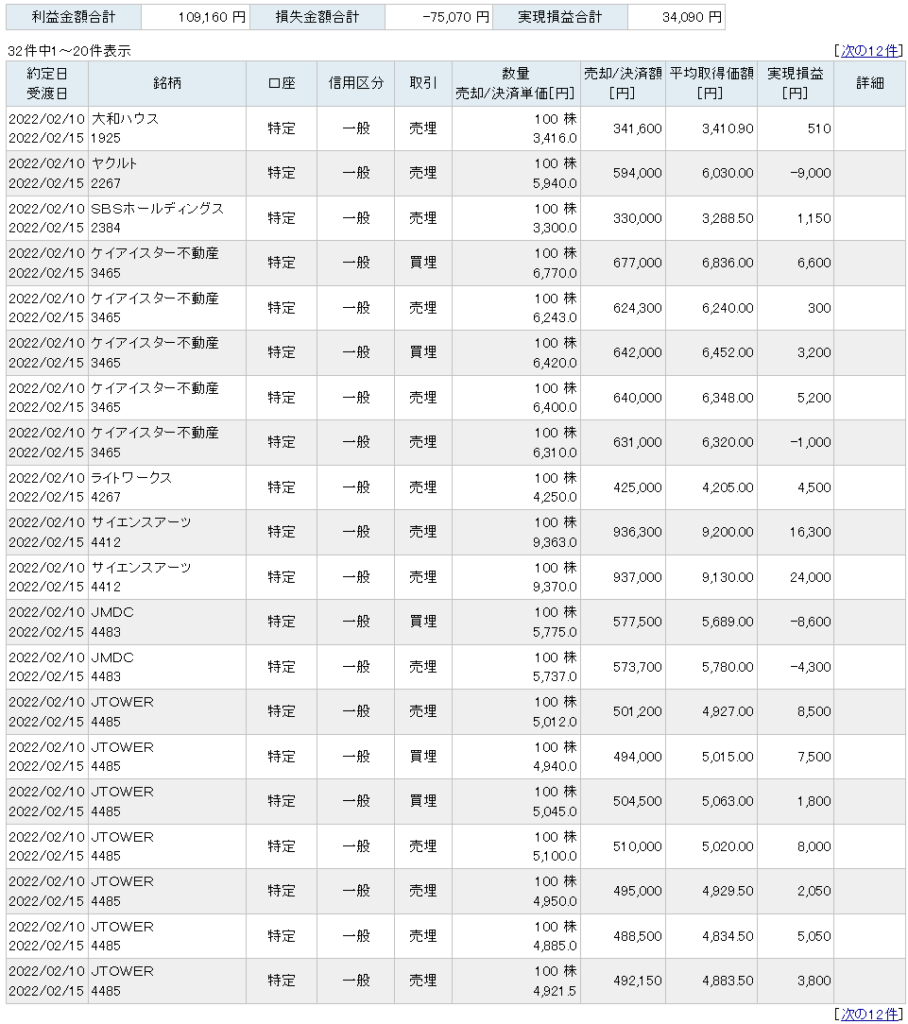Screen dimensions: 908x1024
Task: Click the 口座 column header
Action: pos(282,84)
